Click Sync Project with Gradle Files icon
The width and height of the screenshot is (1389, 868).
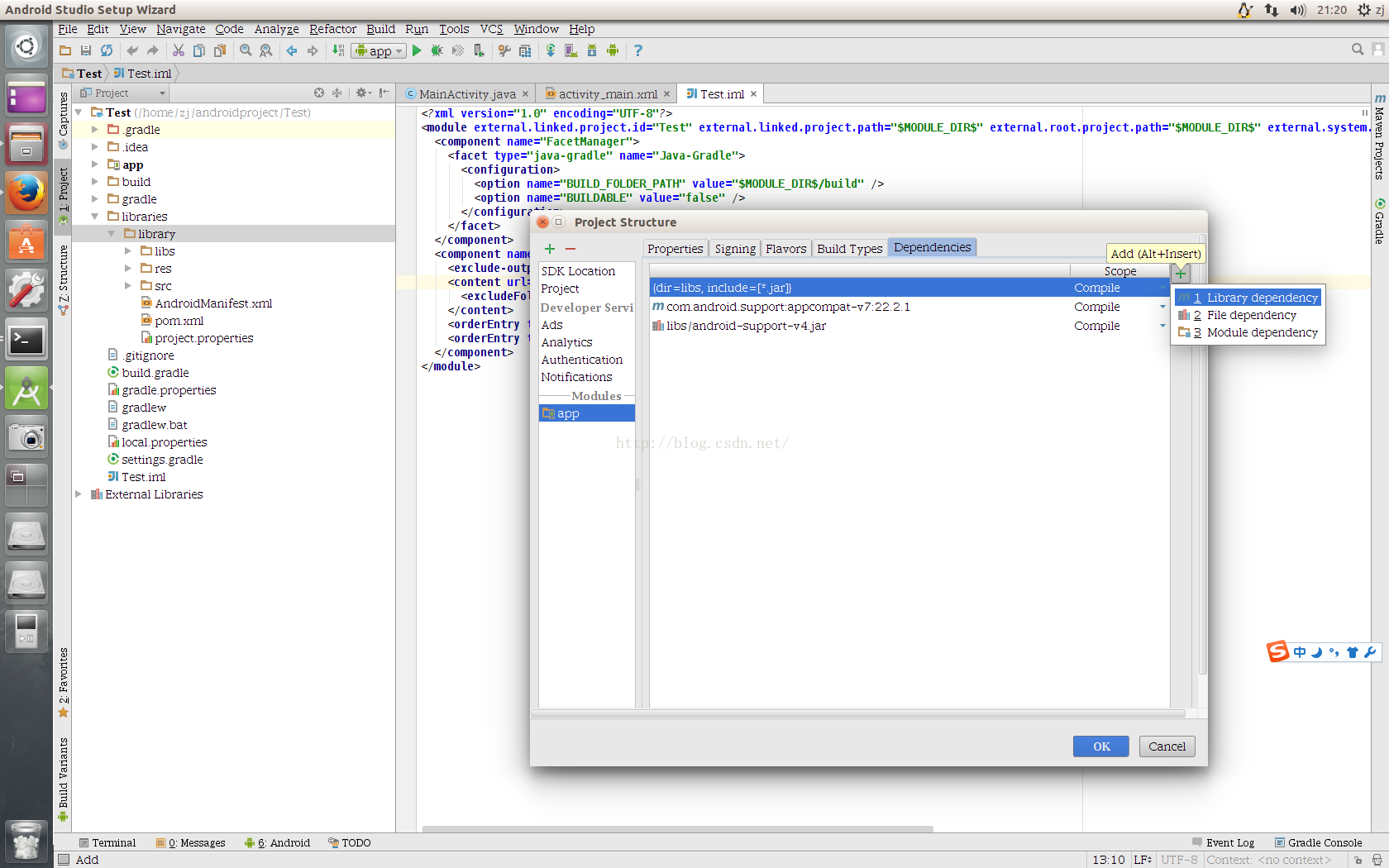pos(551,50)
